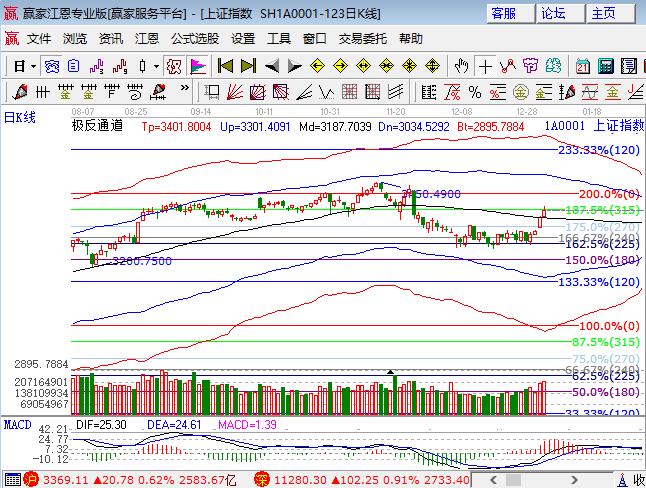This screenshot has width=646, height=488.
Task: Click the pink flag icon in toolbar
Action: tap(198, 66)
